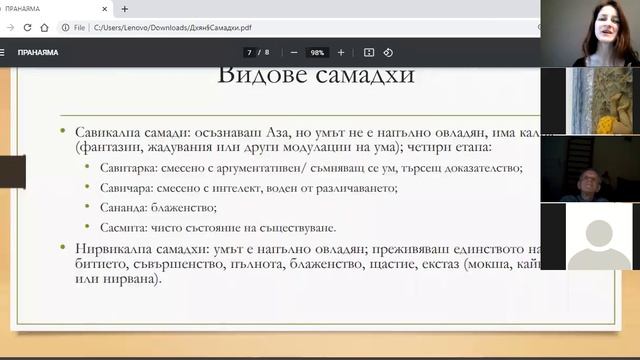Select the participant tile with blank avatar
The image size is (640, 360).
click(590, 237)
